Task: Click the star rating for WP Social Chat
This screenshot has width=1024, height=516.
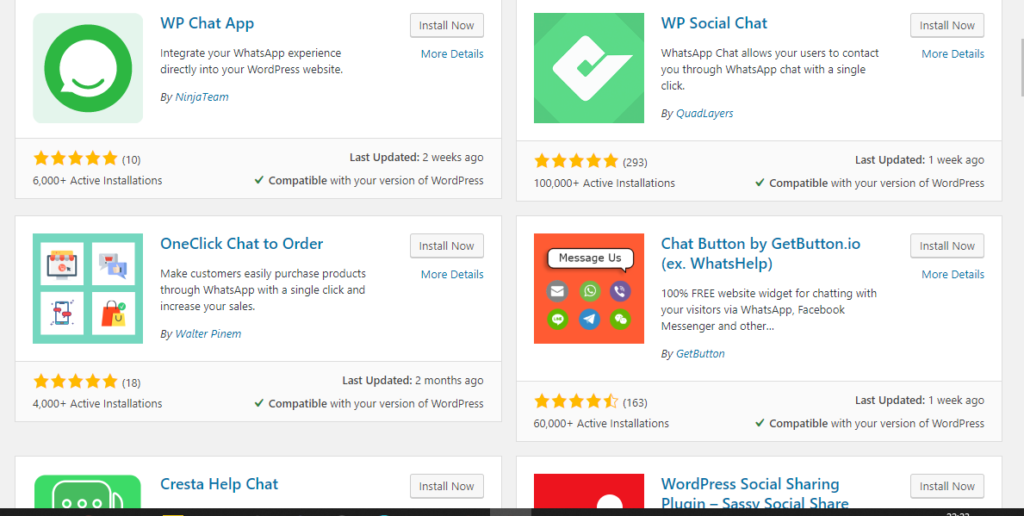Action: (x=576, y=161)
